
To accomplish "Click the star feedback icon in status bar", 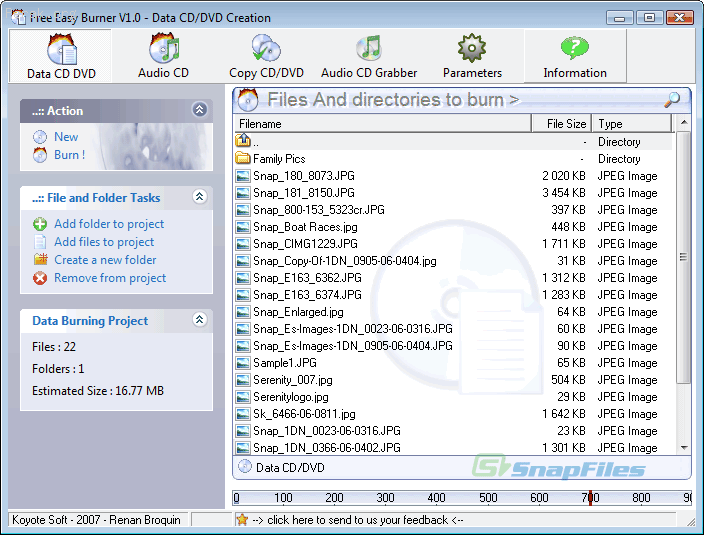I will [x=242, y=520].
